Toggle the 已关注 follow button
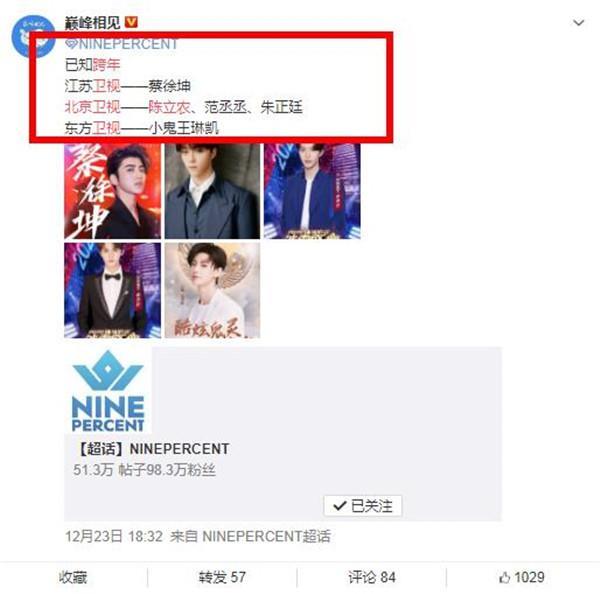 tap(362, 506)
